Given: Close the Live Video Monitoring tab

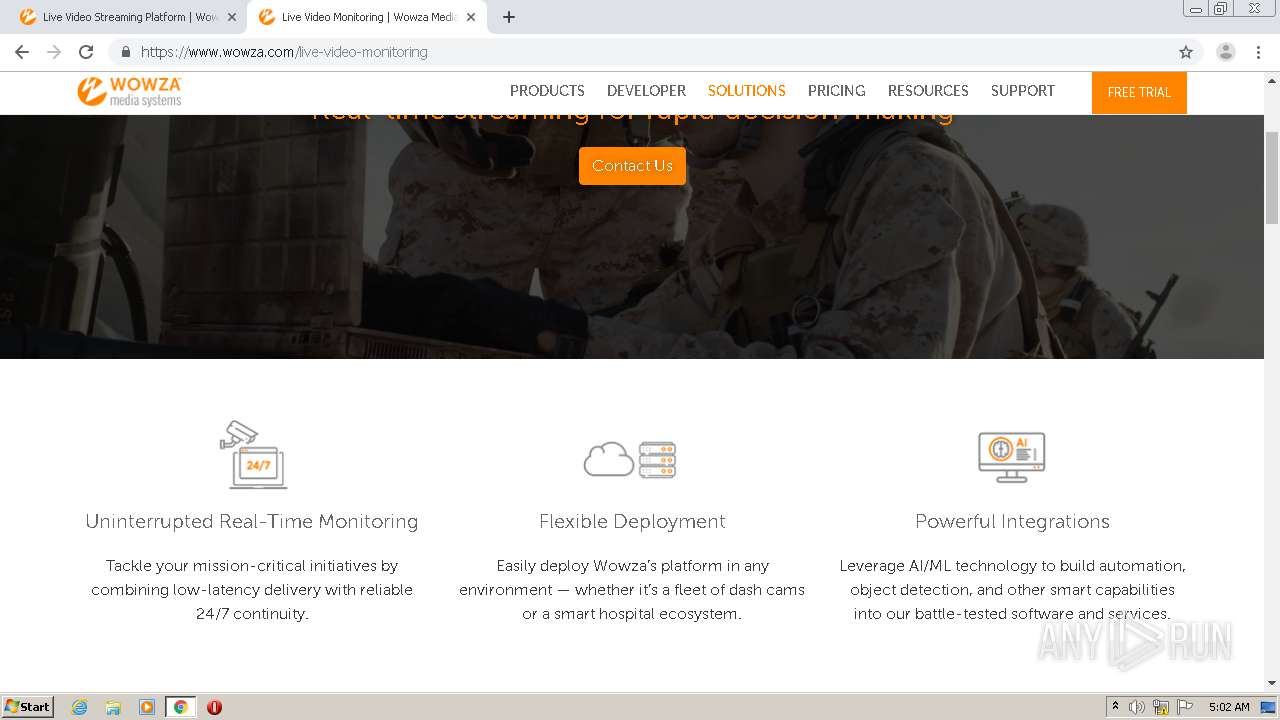Looking at the screenshot, I should point(471,17).
